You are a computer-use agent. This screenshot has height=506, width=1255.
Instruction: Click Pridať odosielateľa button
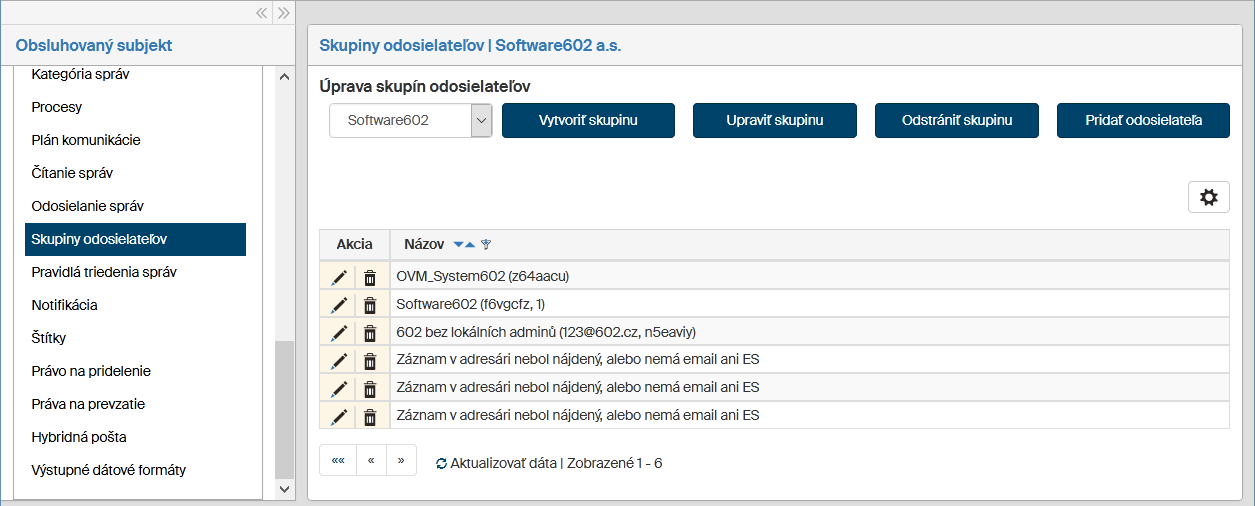pos(1143,120)
